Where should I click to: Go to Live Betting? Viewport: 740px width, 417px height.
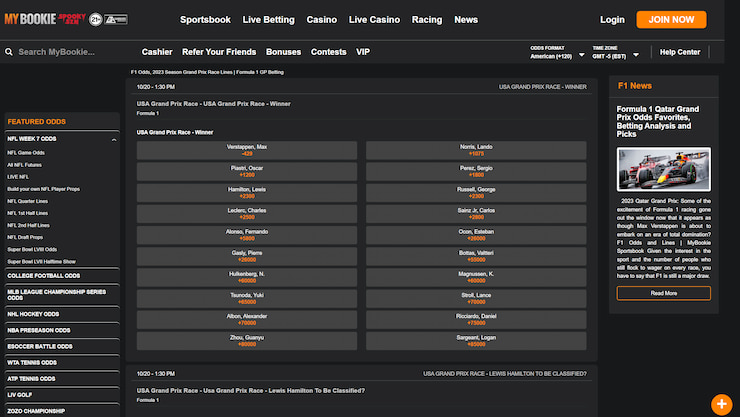[269, 20]
